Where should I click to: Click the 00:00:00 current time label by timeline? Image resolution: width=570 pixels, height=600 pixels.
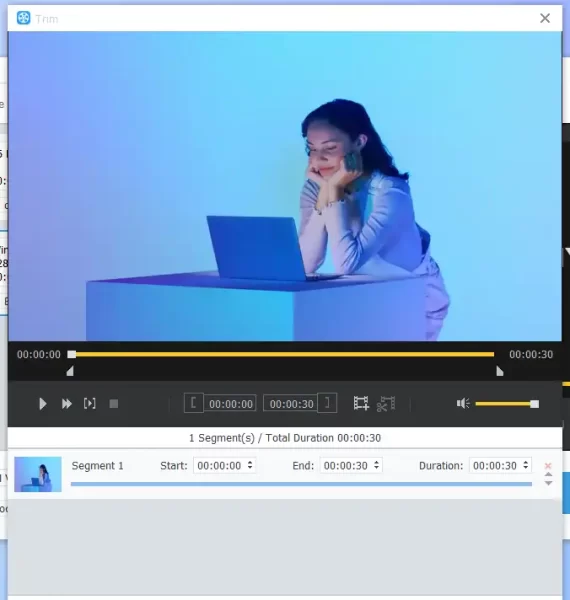point(39,354)
